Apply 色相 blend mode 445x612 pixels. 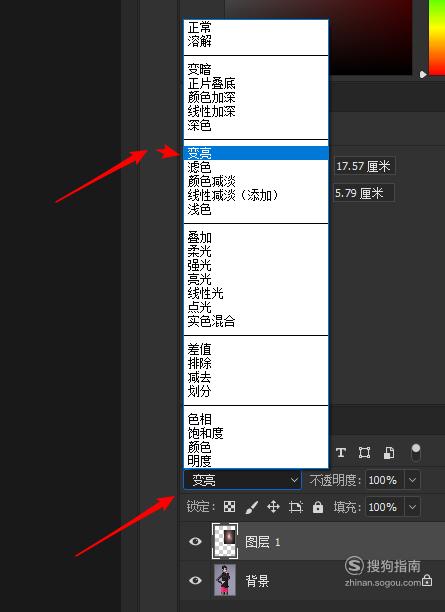point(256,419)
